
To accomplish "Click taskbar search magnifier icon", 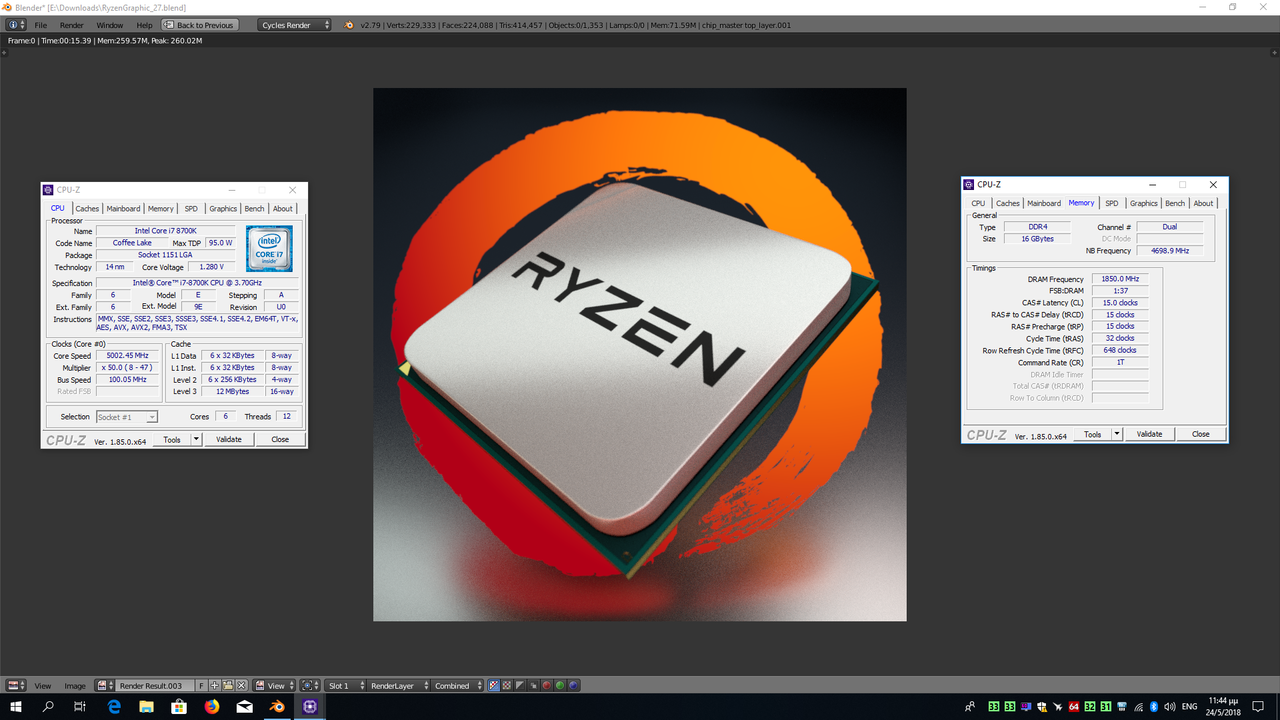I will point(48,707).
